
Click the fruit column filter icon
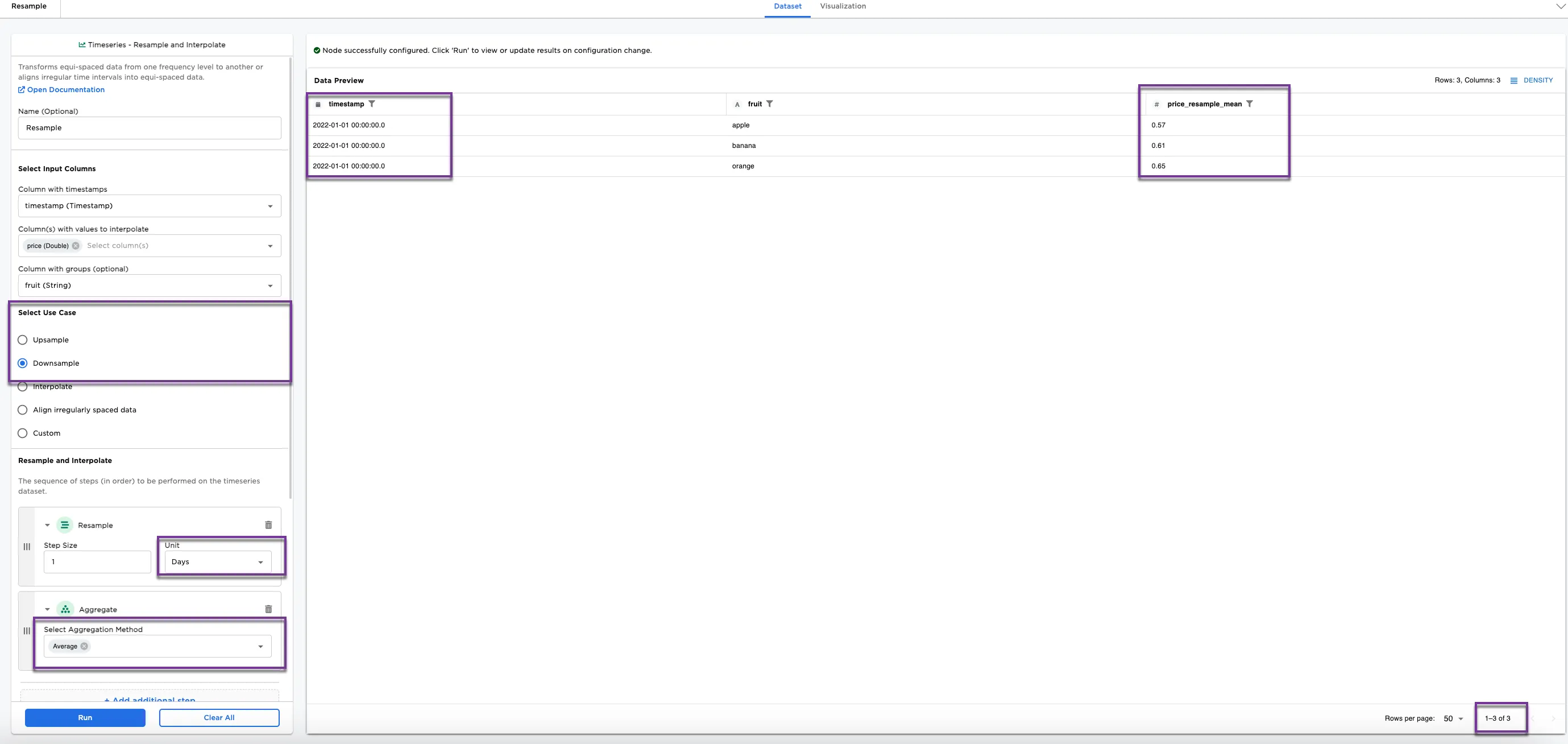coord(769,104)
